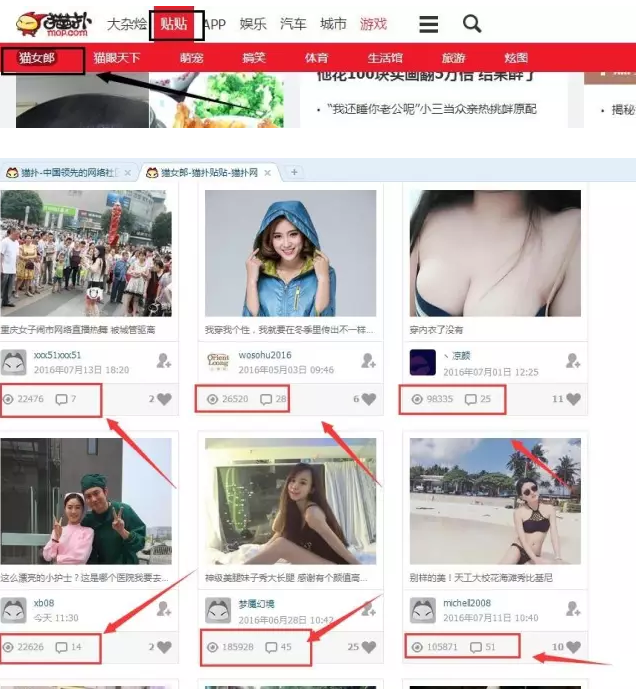This screenshot has height=695, width=636.
Task: Follow user wosohu2016 via add-user icon
Action: point(368,361)
